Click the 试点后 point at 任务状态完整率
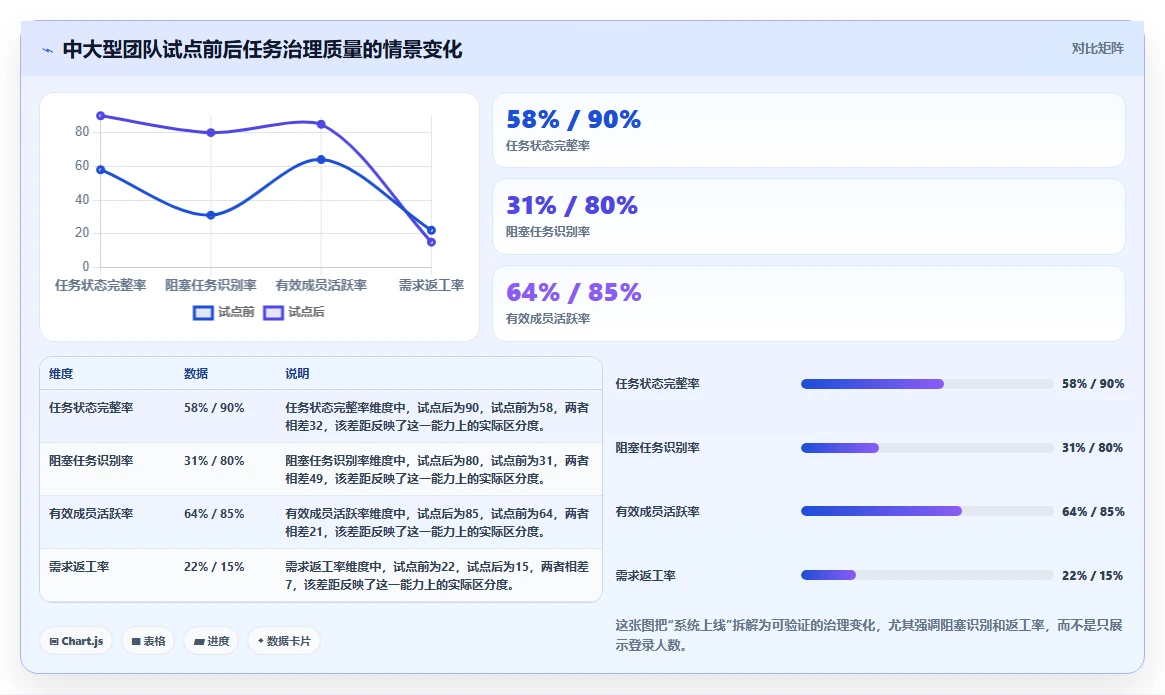The width and height of the screenshot is (1165, 695). click(100, 116)
